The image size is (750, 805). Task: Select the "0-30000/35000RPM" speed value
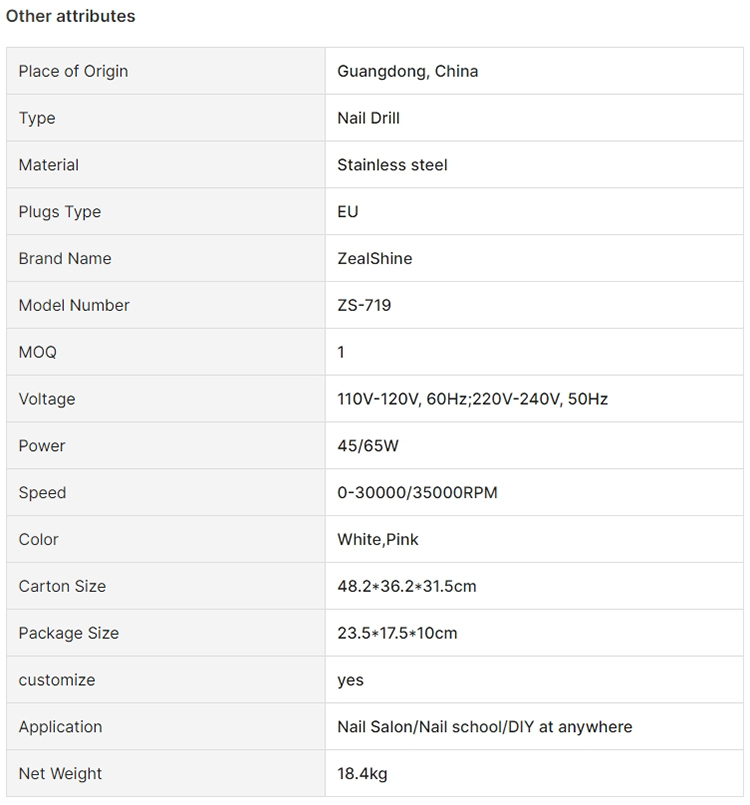point(417,493)
